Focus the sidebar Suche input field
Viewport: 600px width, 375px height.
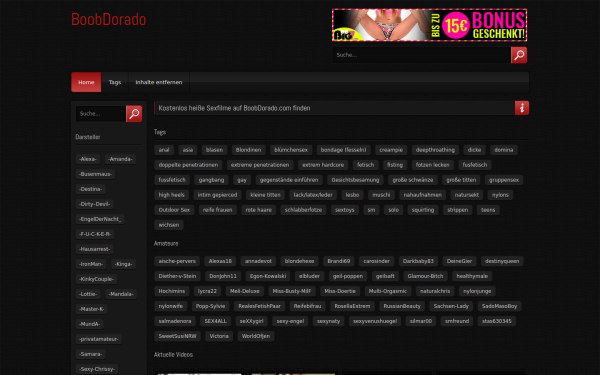point(101,114)
